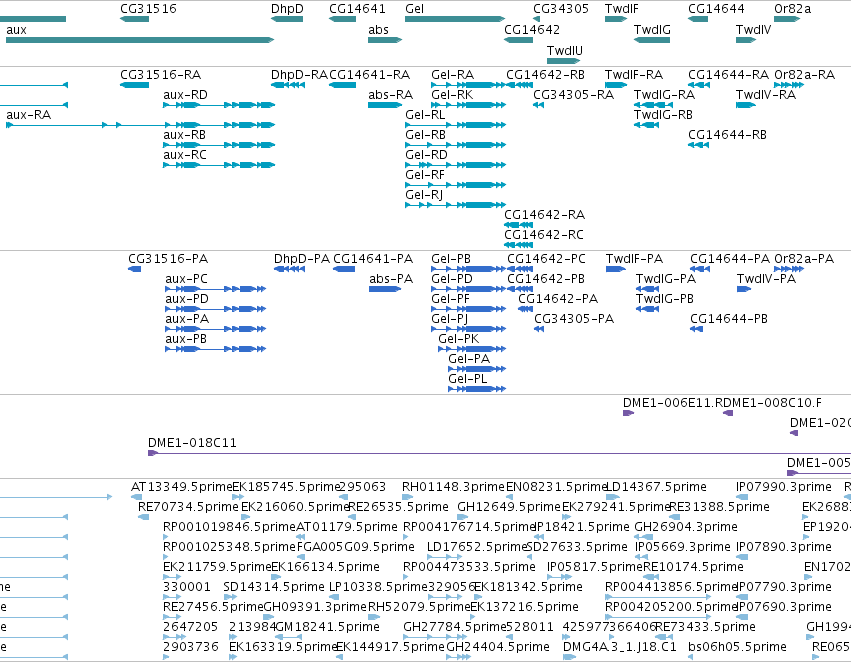The width and height of the screenshot is (851, 662).
Task: Select the LD14367.5prime EST feature
Action: (613, 496)
